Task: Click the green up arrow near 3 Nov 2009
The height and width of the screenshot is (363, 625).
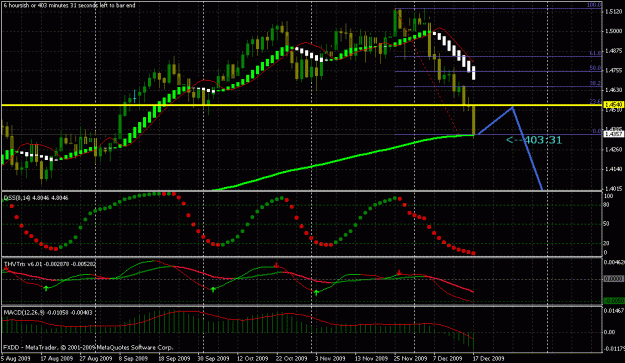Action: tap(316, 292)
